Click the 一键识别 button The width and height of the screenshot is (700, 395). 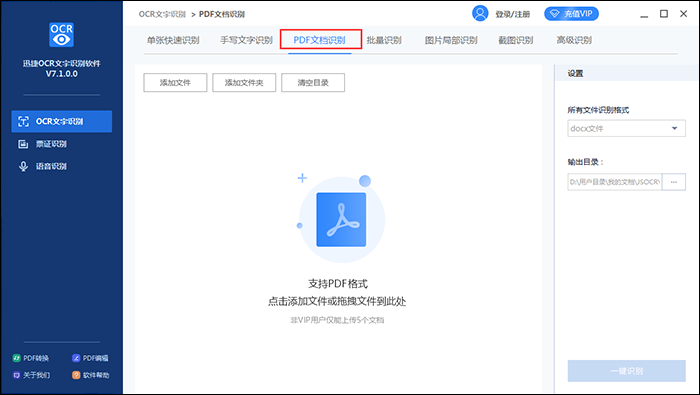click(626, 371)
